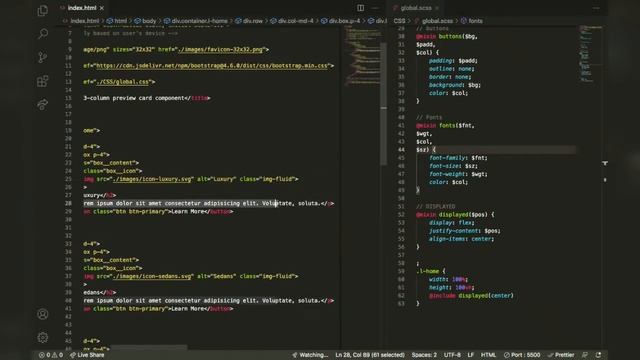The height and width of the screenshot is (360, 640).
Task: Open the icon-sedans.svg image path
Action: click(x=152, y=276)
